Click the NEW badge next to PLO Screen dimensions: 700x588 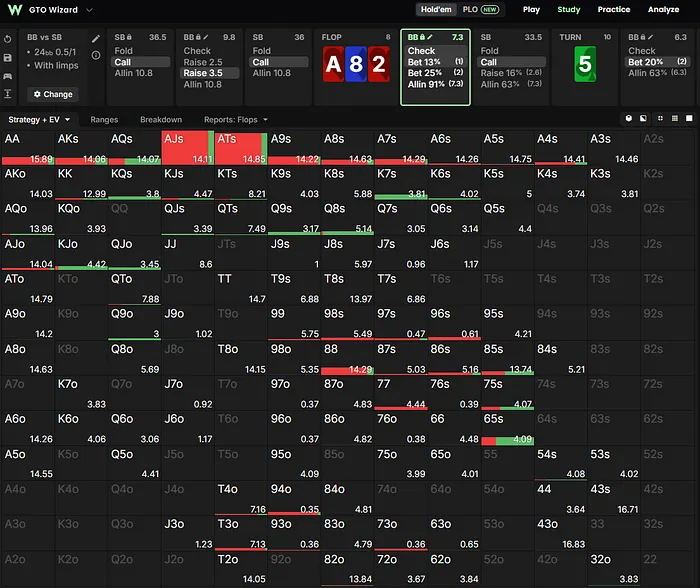[490, 9]
